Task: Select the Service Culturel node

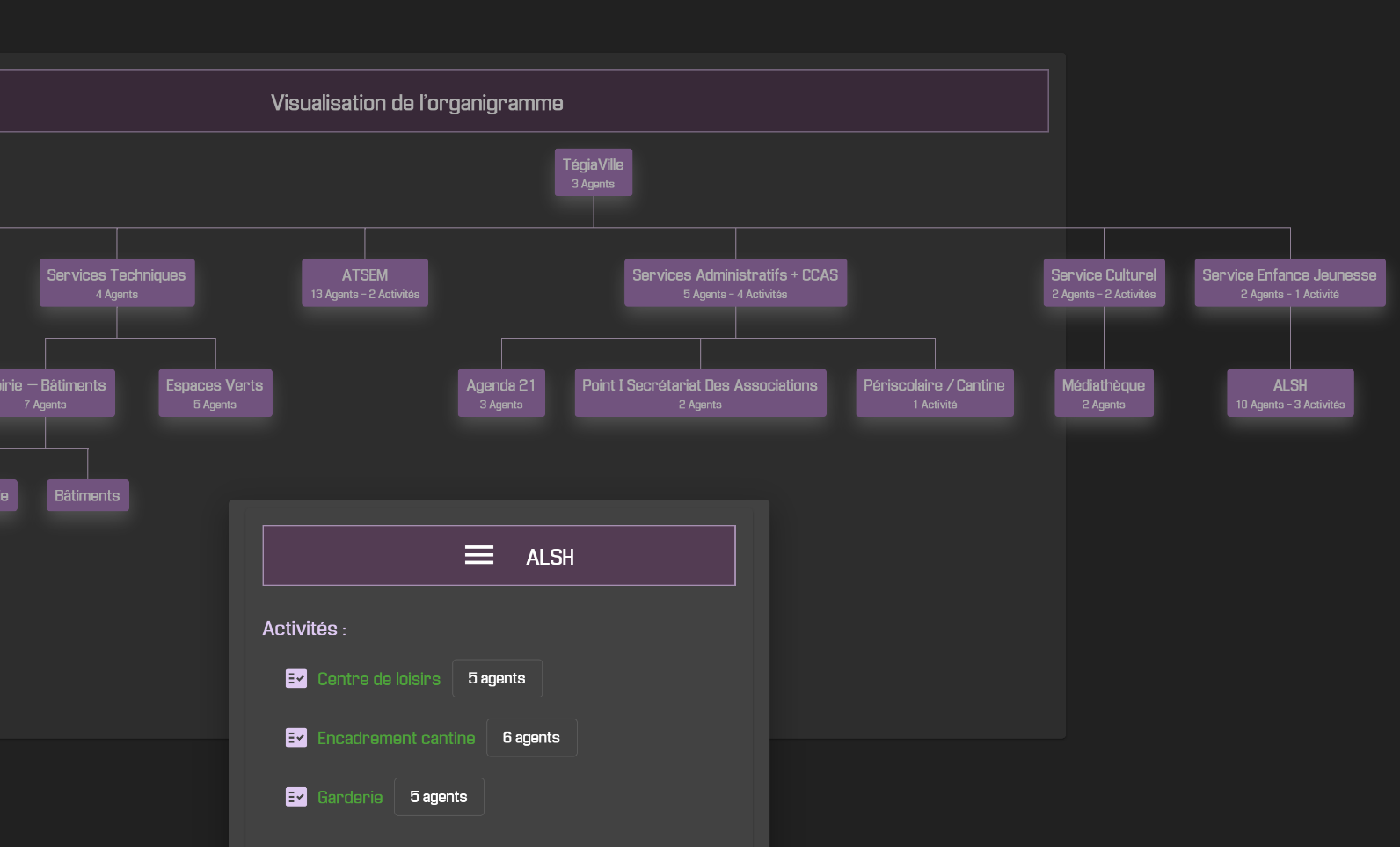Action: (1104, 282)
